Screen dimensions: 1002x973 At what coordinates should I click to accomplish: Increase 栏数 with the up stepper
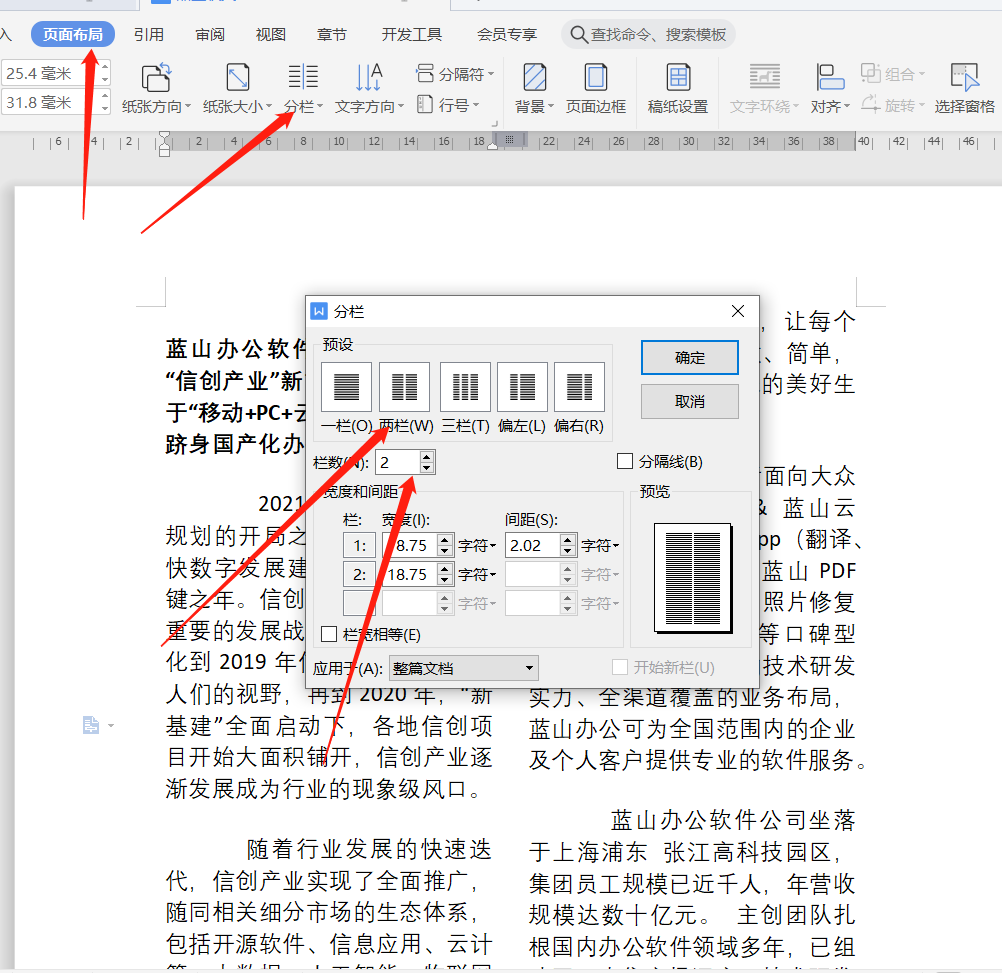(x=427, y=457)
